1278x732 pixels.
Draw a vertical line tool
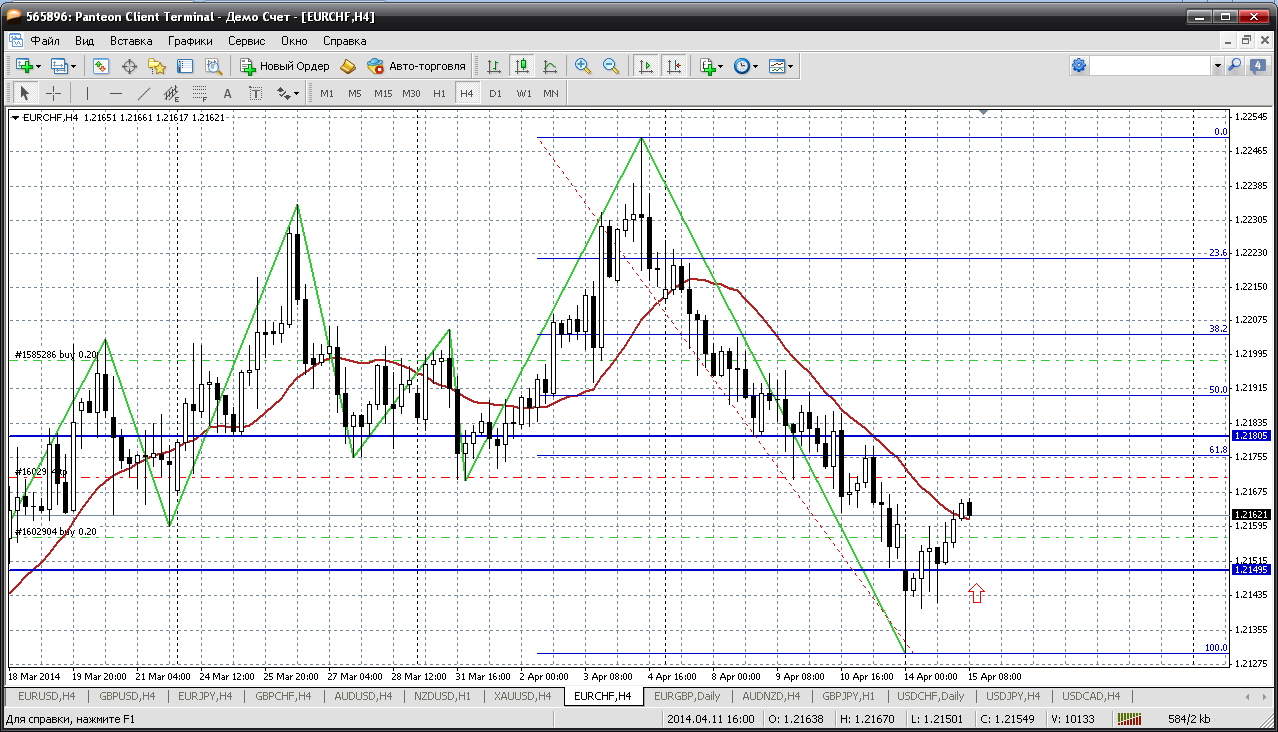(87, 93)
